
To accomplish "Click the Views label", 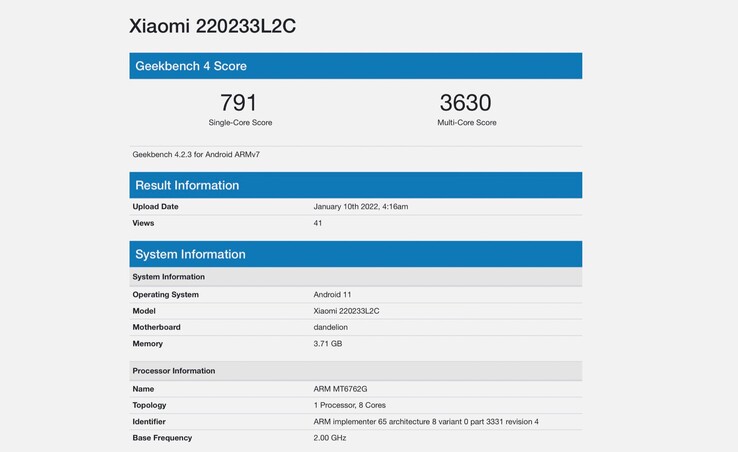I will (143, 223).
